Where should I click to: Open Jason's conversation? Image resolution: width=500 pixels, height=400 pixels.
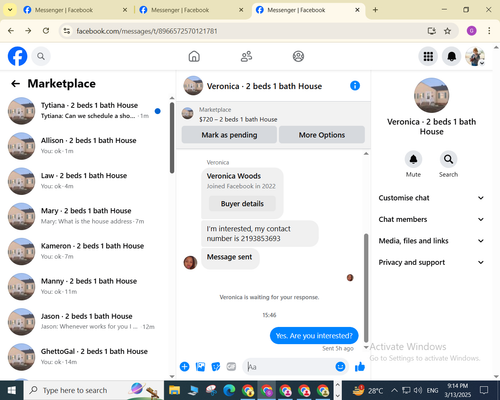tap(85, 322)
